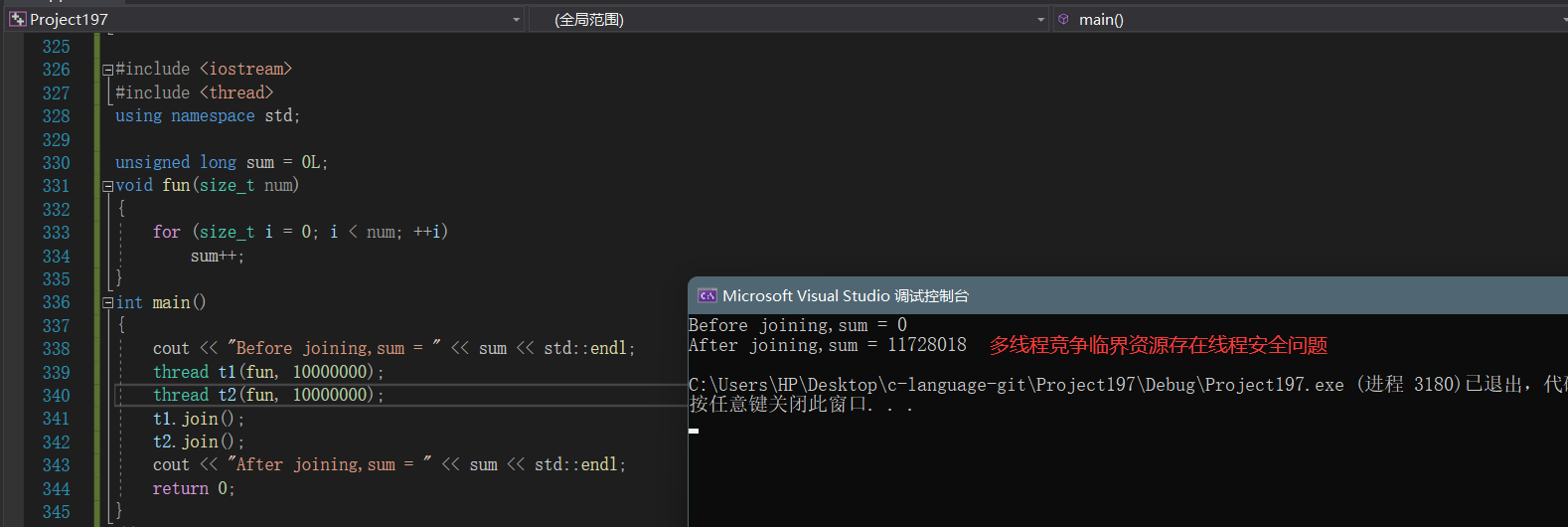This screenshot has height=527, width=1568.
Task: Click the unsigned long sum declaration
Action: (x=221, y=162)
